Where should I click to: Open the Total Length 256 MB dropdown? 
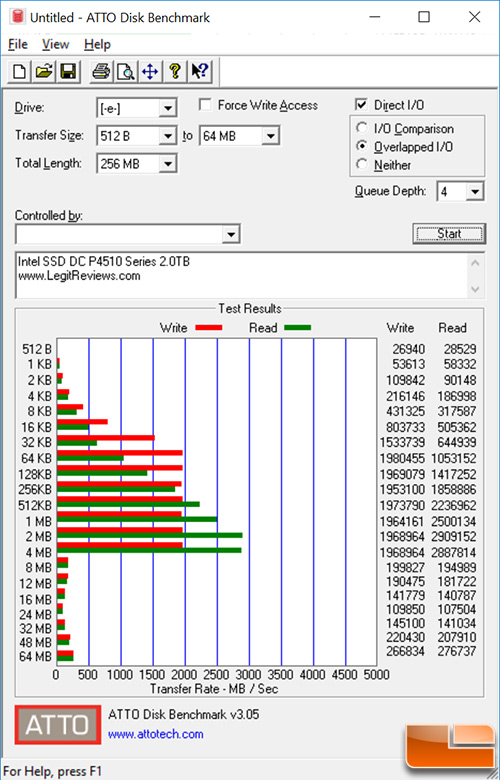click(137, 164)
